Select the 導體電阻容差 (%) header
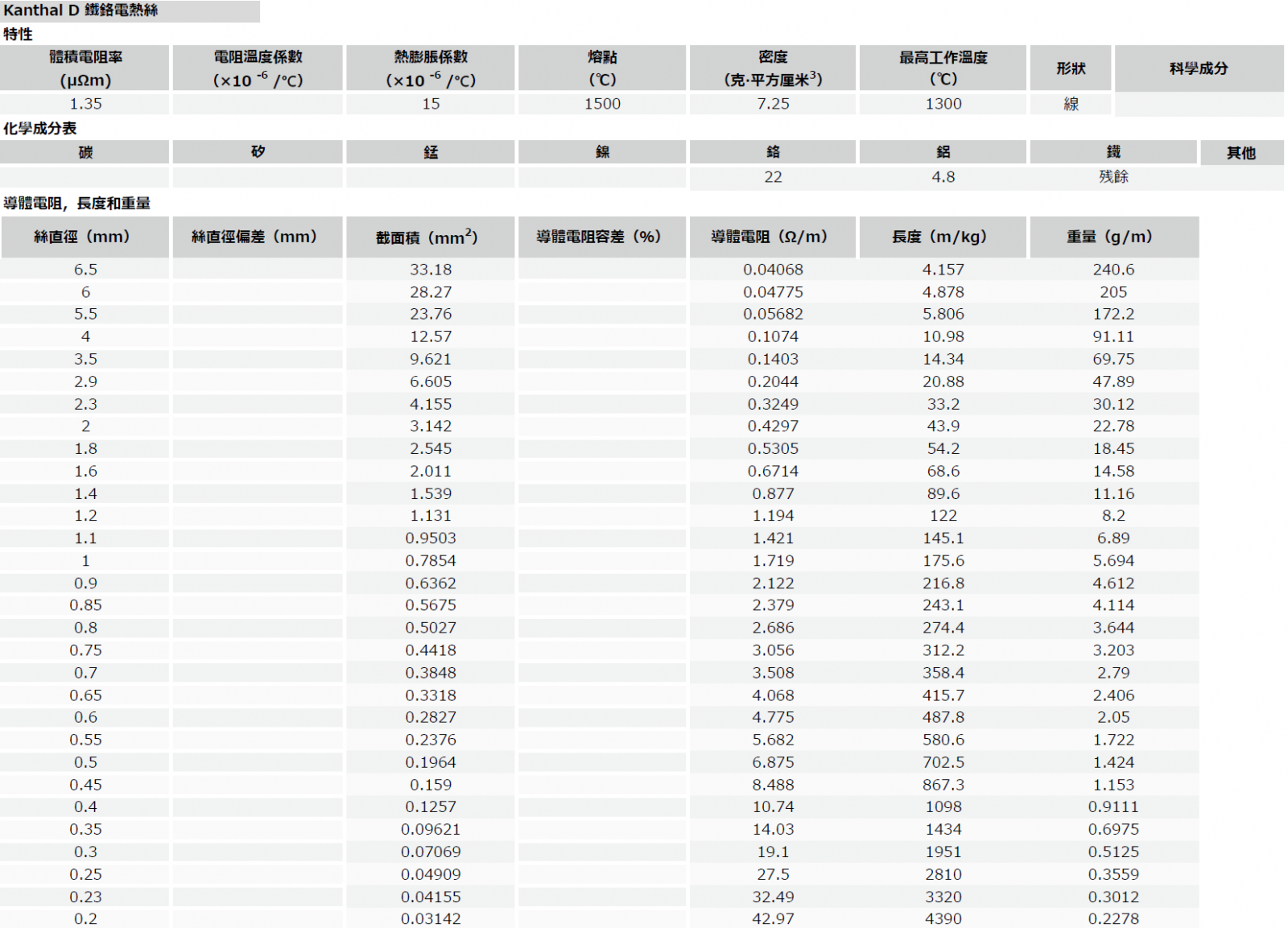This screenshot has width=1288, height=928. coord(602,237)
